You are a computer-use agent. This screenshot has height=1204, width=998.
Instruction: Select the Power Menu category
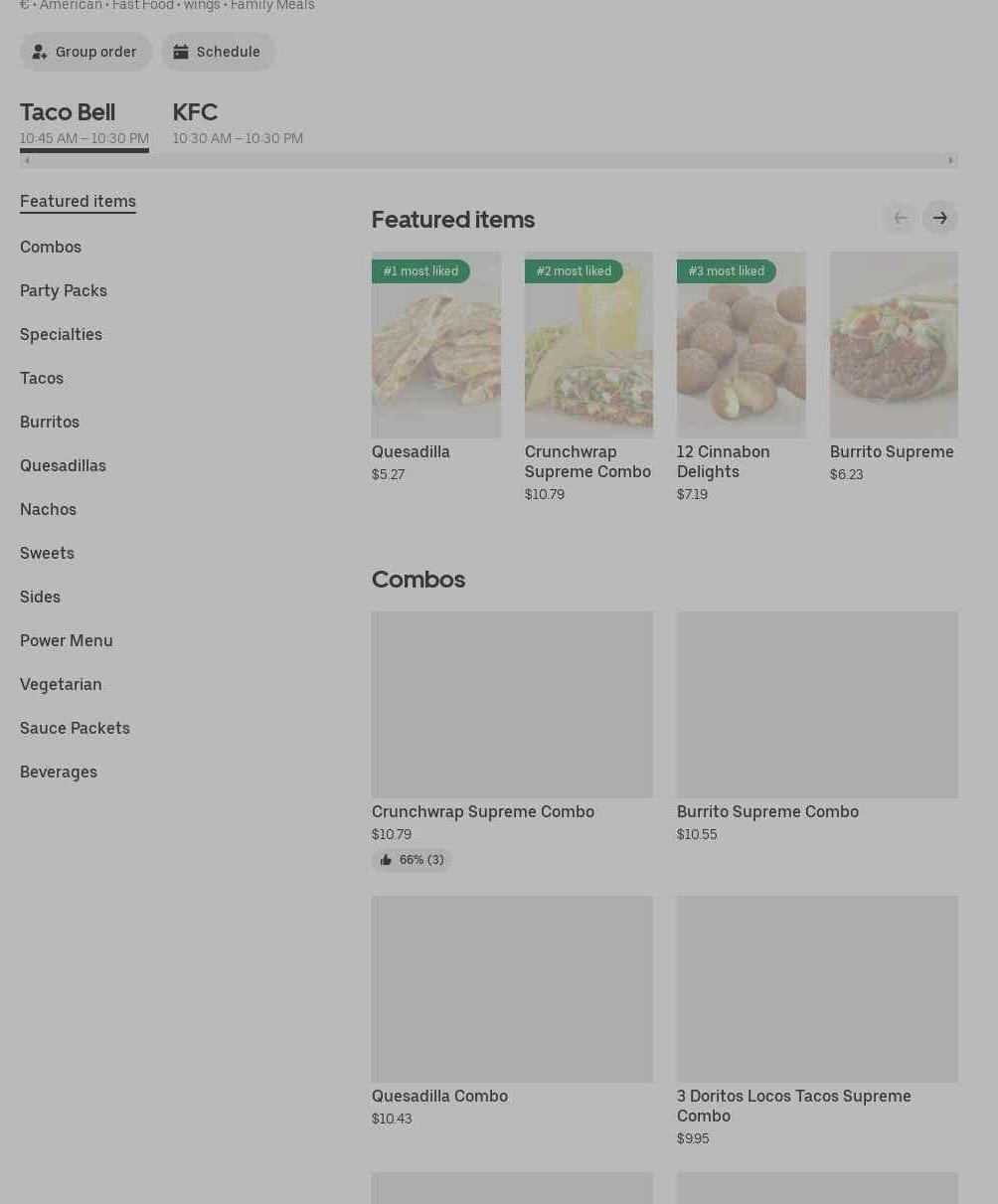(67, 640)
